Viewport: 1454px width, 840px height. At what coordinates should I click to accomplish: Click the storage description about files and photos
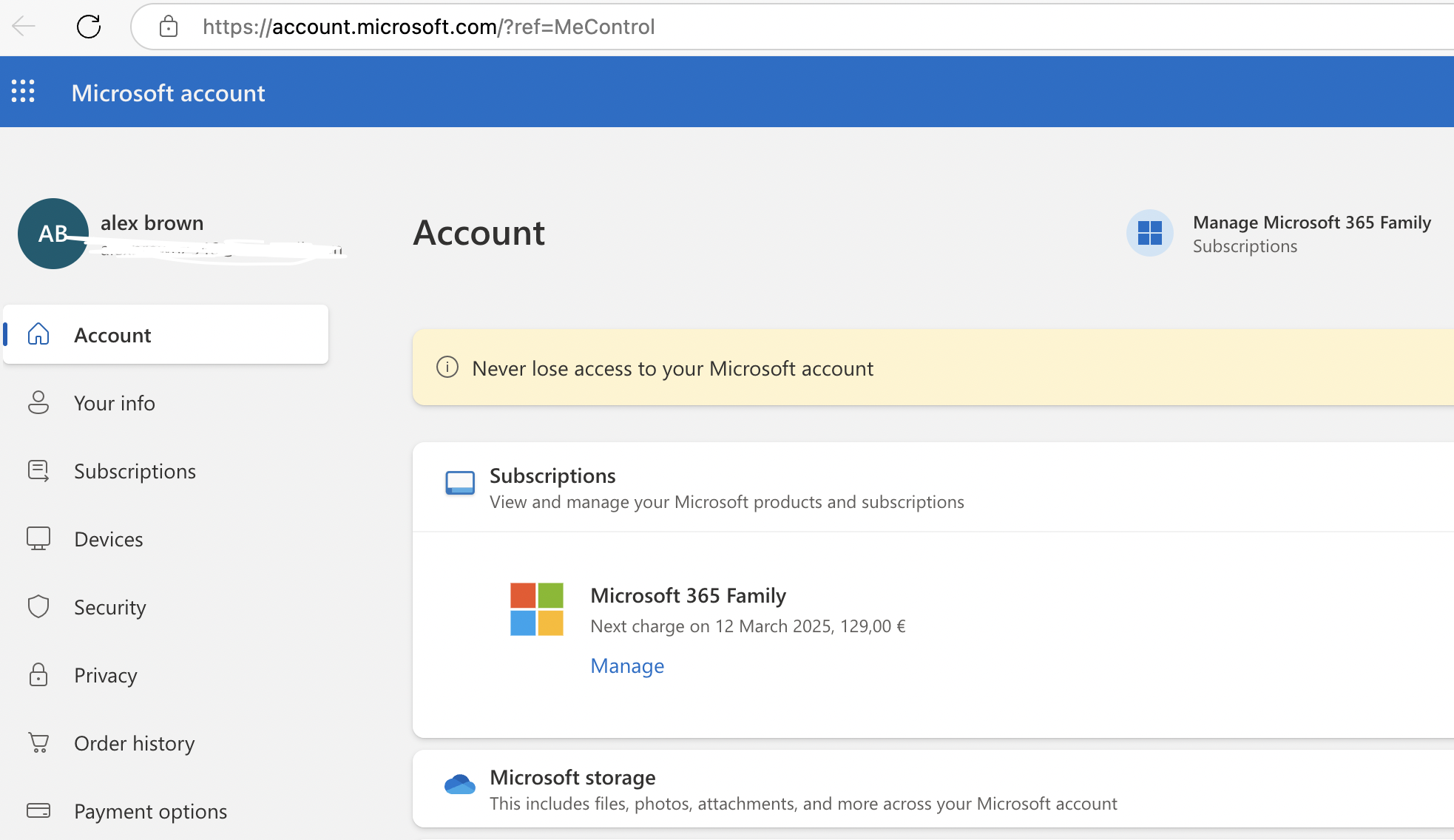point(803,803)
